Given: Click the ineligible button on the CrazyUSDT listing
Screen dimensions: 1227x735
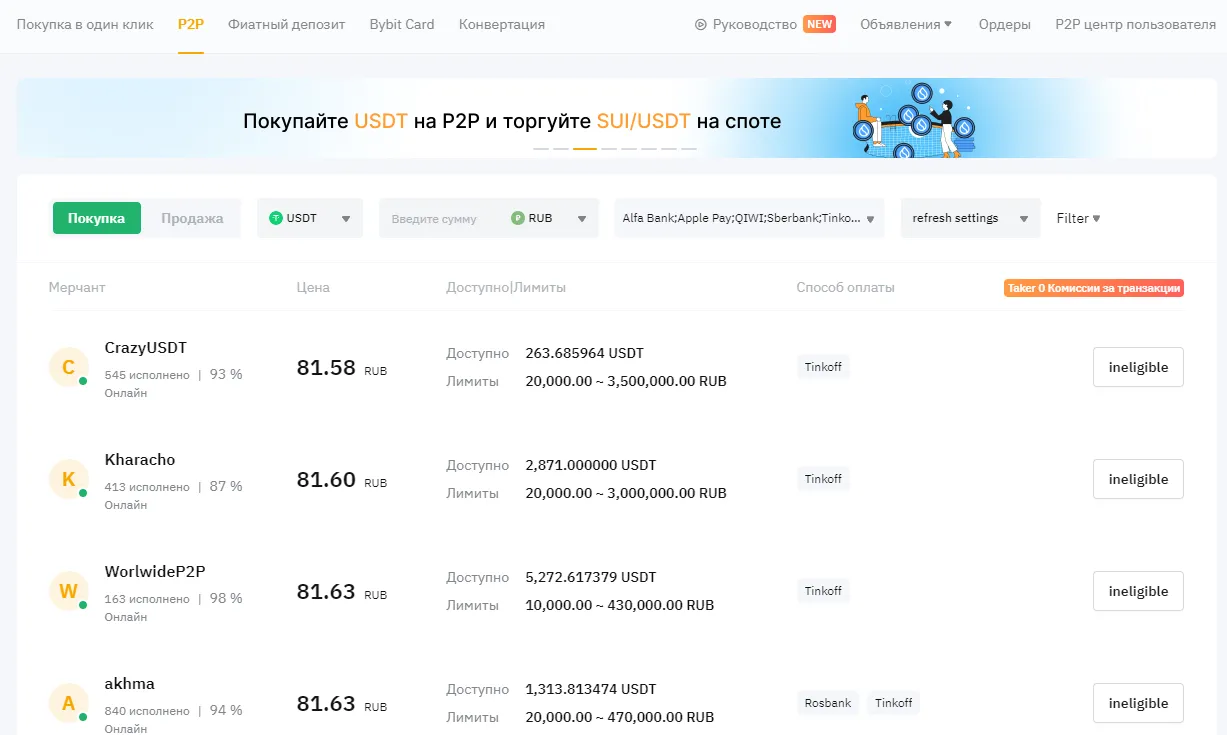Looking at the screenshot, I should coord(1137,367).
